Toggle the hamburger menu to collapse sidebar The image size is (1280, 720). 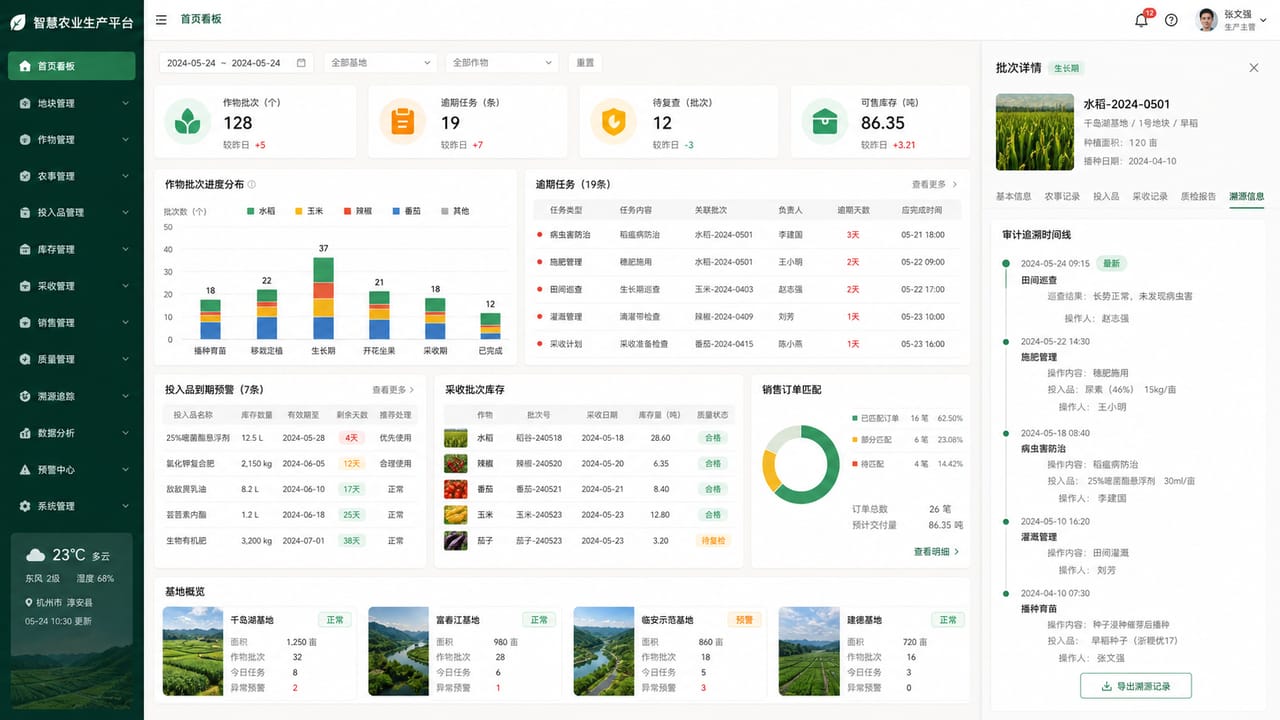[161, 19]
